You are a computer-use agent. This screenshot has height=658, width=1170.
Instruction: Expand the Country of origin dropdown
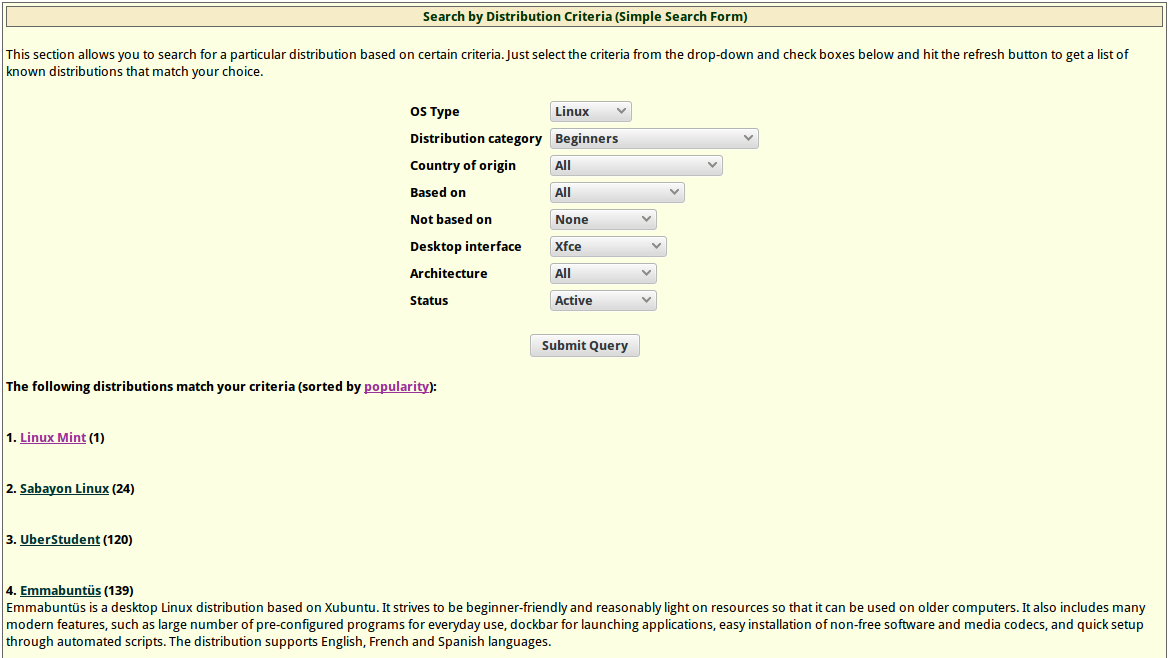(636, 165)
